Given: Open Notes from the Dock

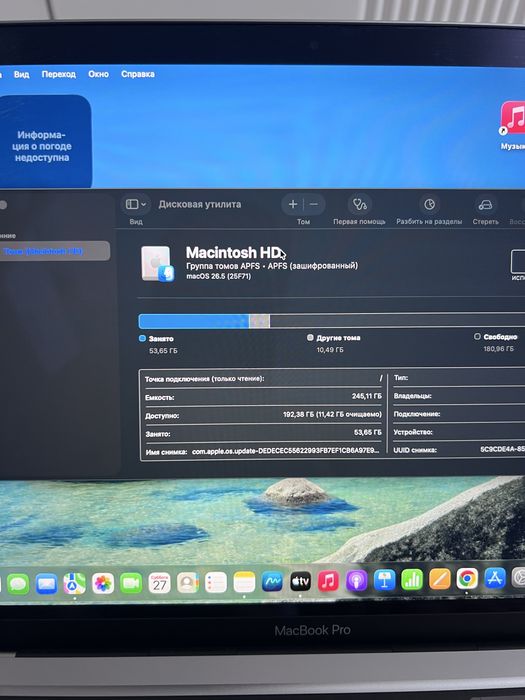Looking at the screenshot, I should point(244,582).
